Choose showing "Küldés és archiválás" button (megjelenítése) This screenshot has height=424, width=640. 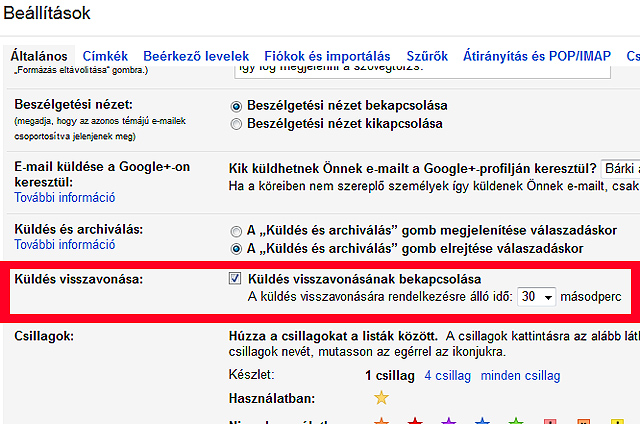pyautogui.click(x=236, y=231)
